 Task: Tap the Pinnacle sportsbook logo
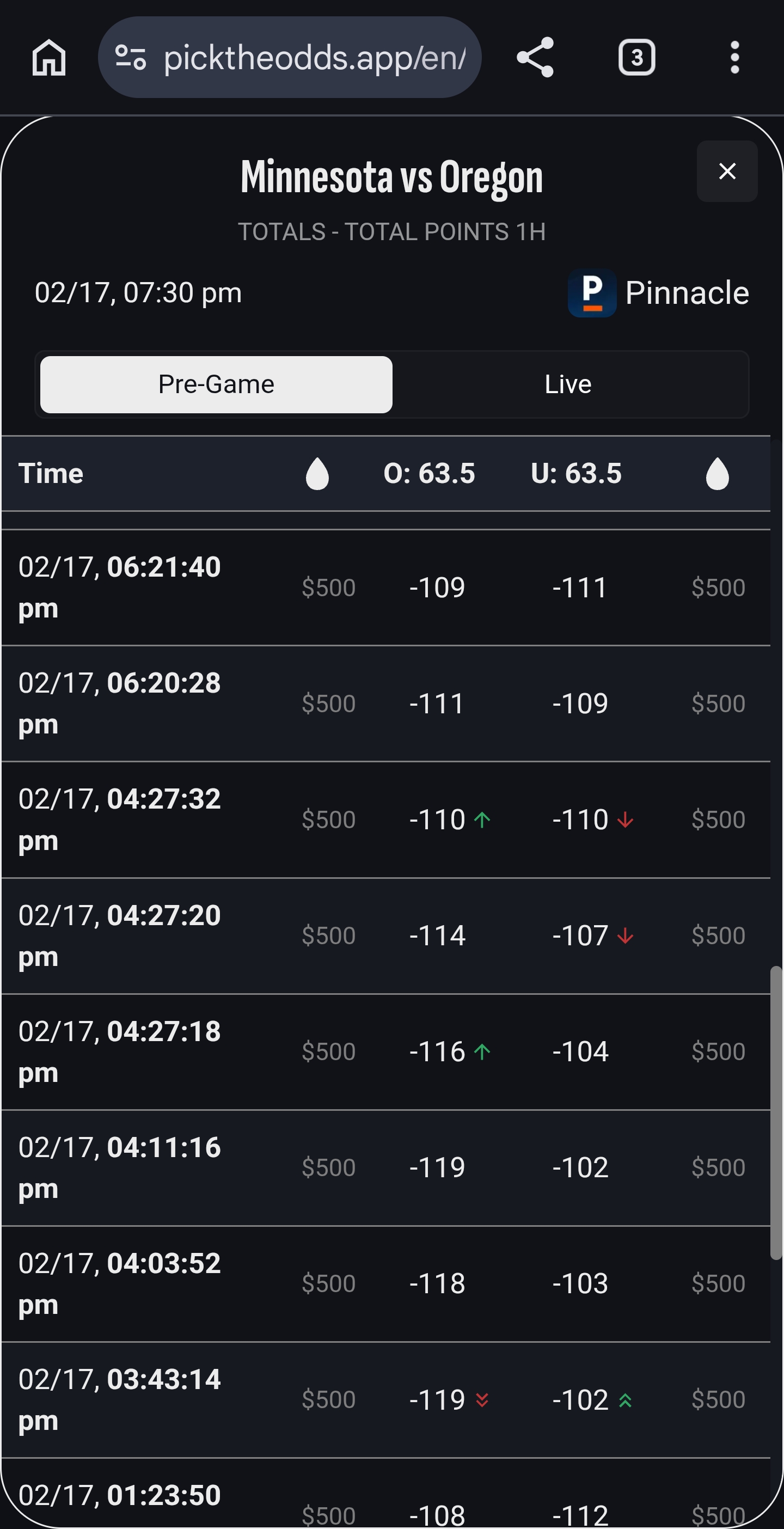point(592,292)
